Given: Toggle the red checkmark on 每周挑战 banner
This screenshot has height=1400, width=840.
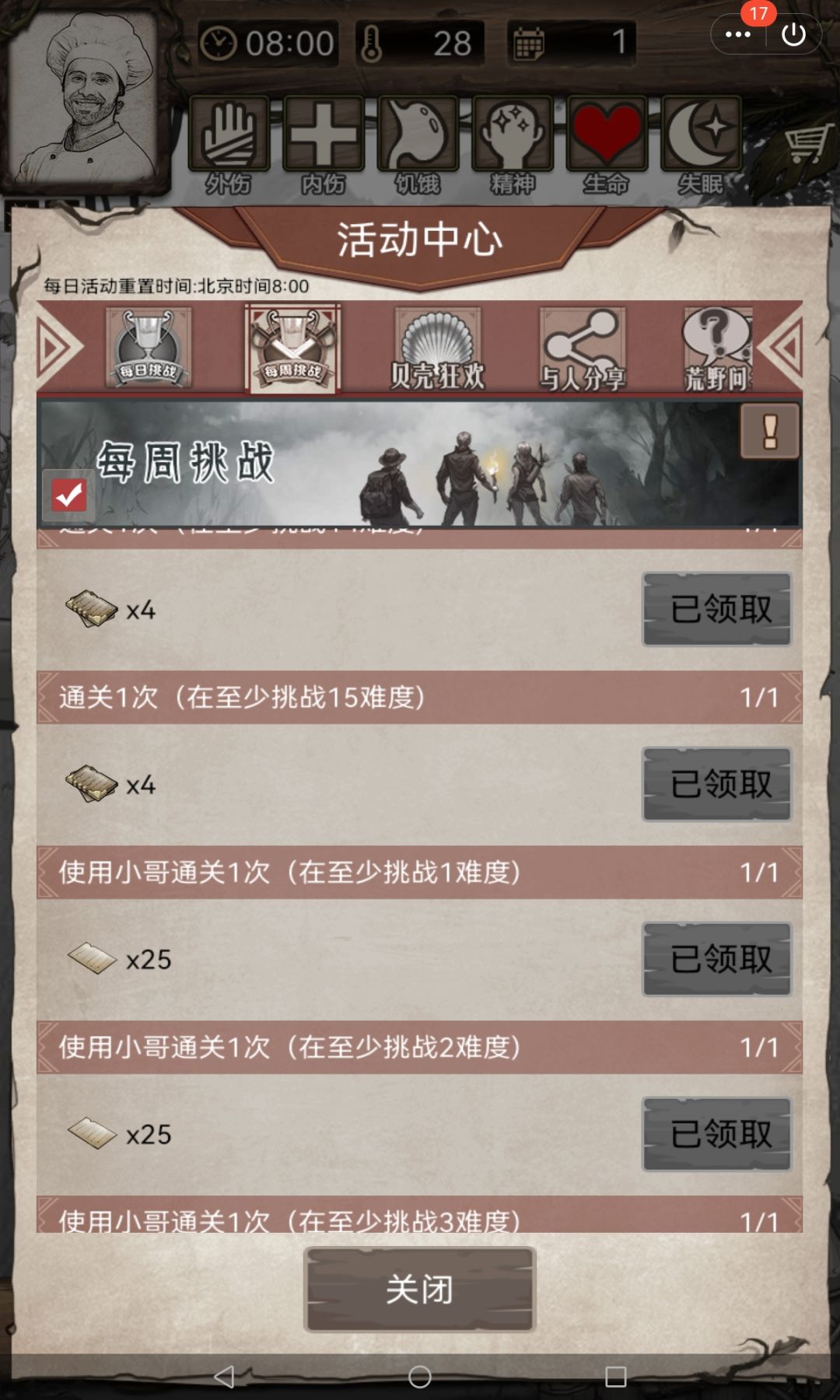Looking at the screenshot, I should (x=69, y=495).
